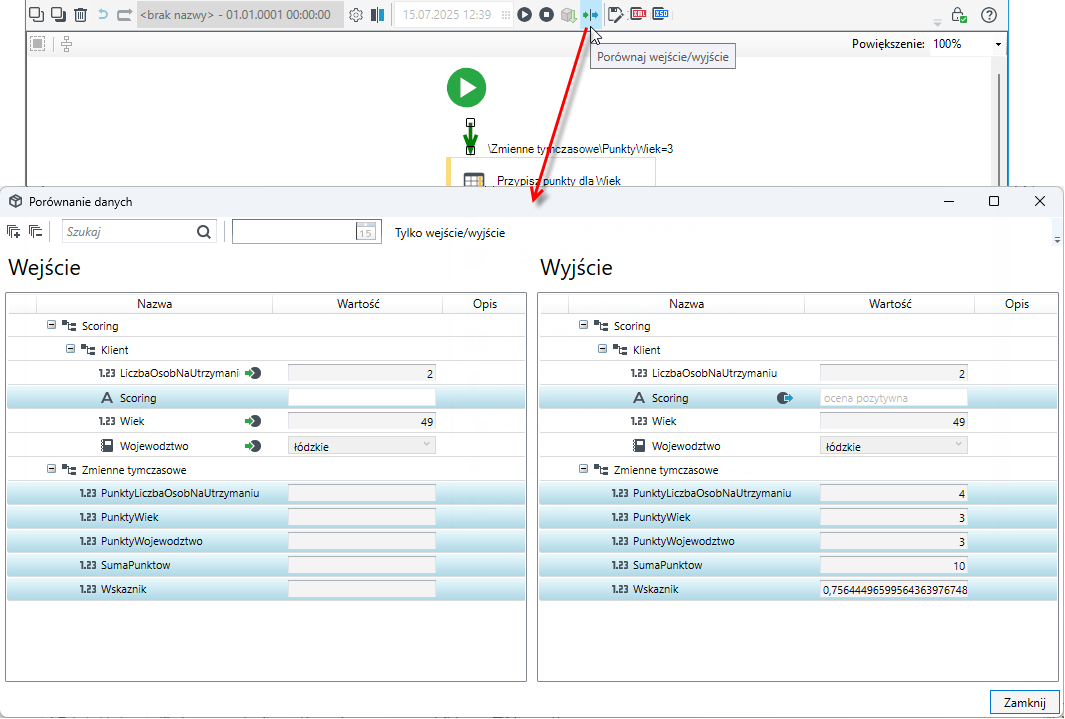
Task: Click the magnifier search icon in Szukaj box
Action: click(x=204, y=232)
